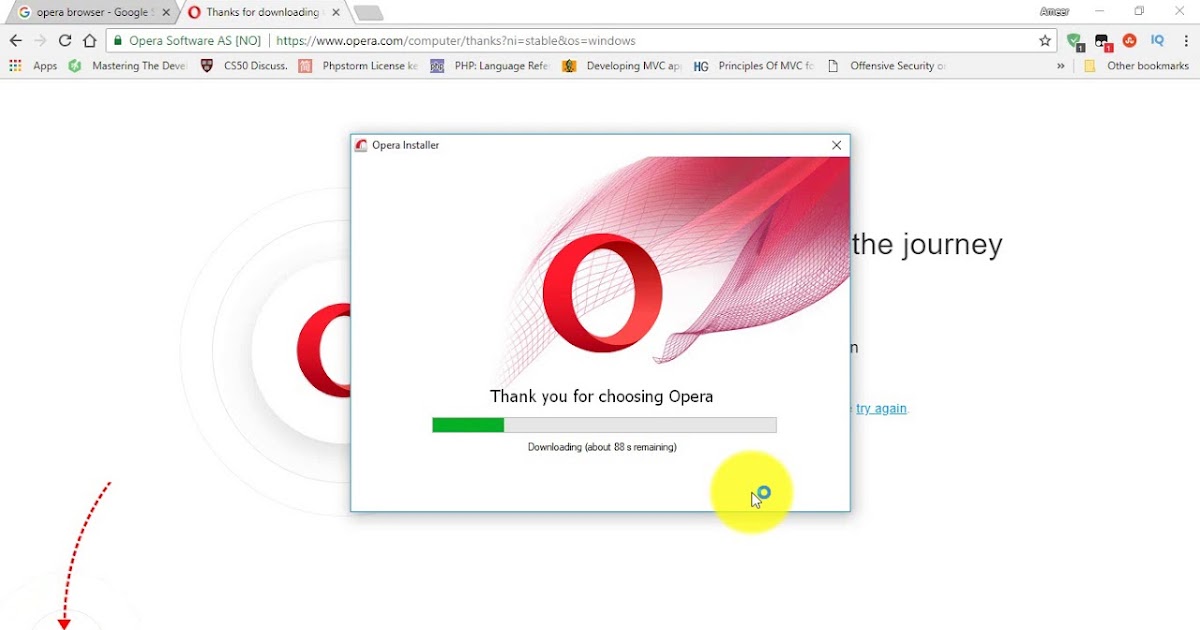The image size is (1200, 630).
Task: Open the IQ extension icon
Action: coord(1157,41)
